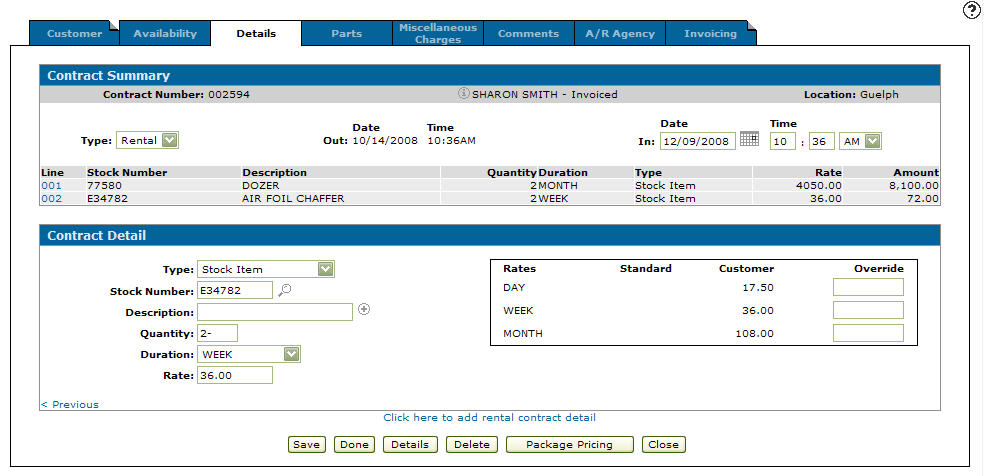984x476 pixels.
Task: Open the Date In calendar picker icon
Action: (749, 140)
